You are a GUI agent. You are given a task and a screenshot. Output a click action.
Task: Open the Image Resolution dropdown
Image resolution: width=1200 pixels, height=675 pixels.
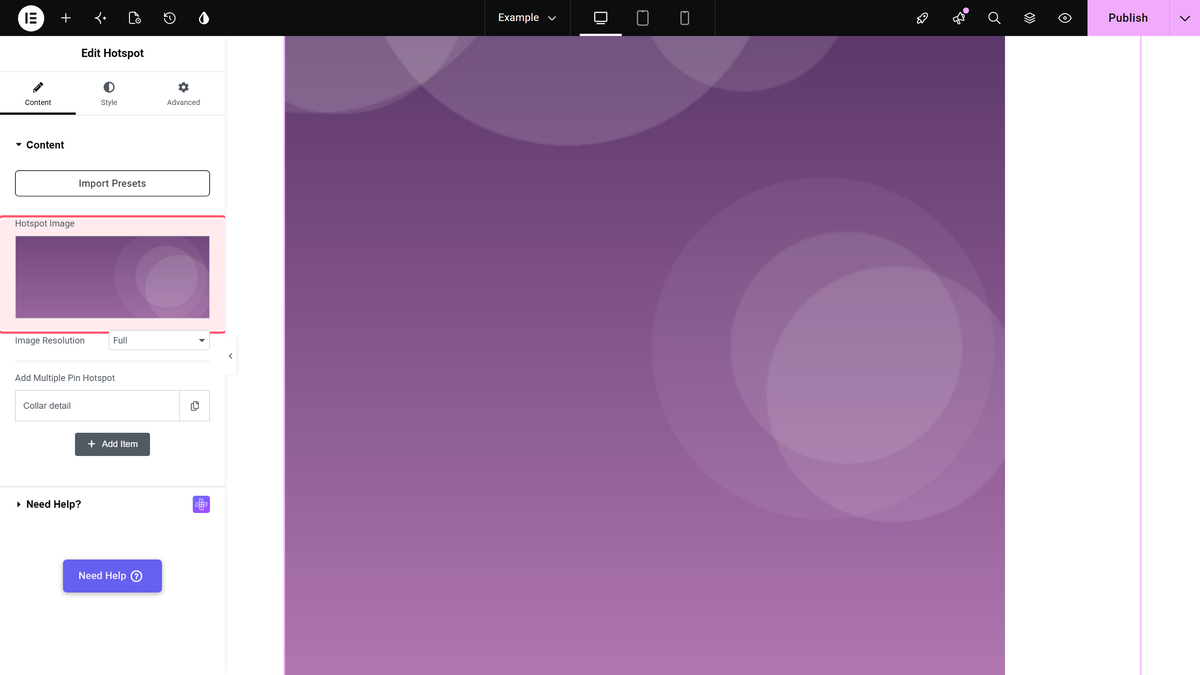click(x=159, y=341)
